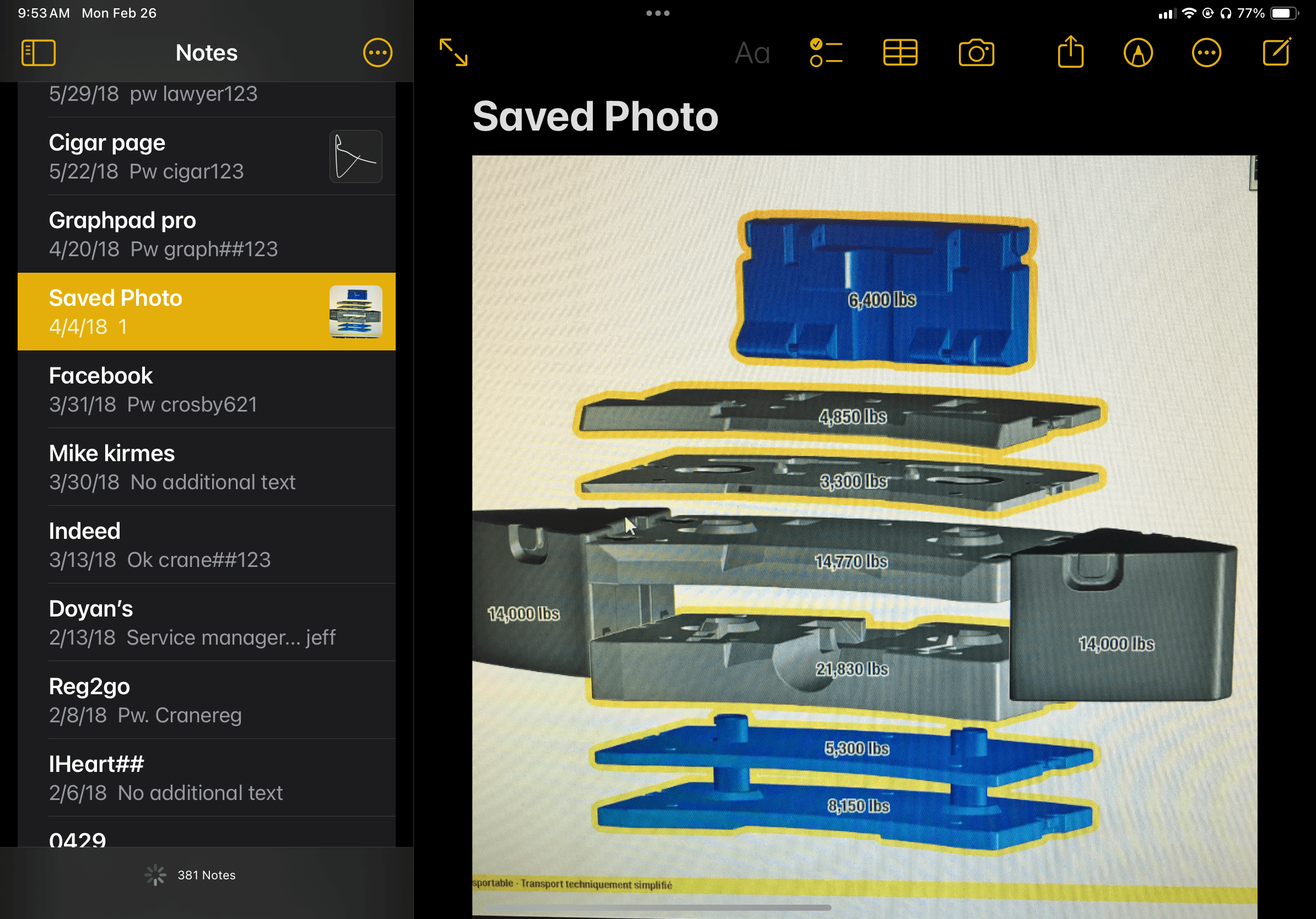Open the camera attachment menu
Screen dimensions: 1316x919
click(x=977, y=53)
